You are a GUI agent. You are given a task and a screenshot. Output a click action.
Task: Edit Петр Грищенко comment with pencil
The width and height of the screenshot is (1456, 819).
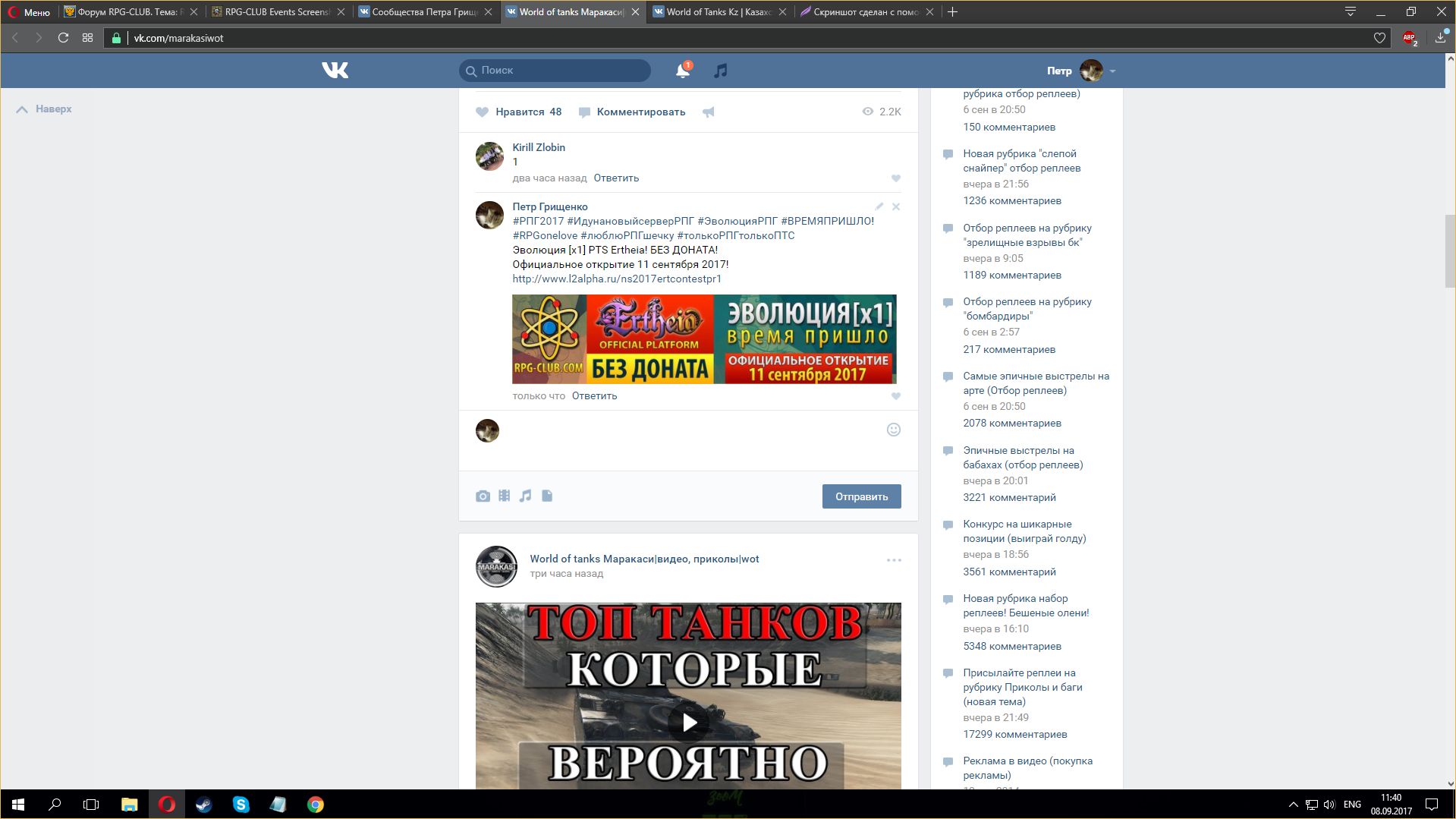879,206
